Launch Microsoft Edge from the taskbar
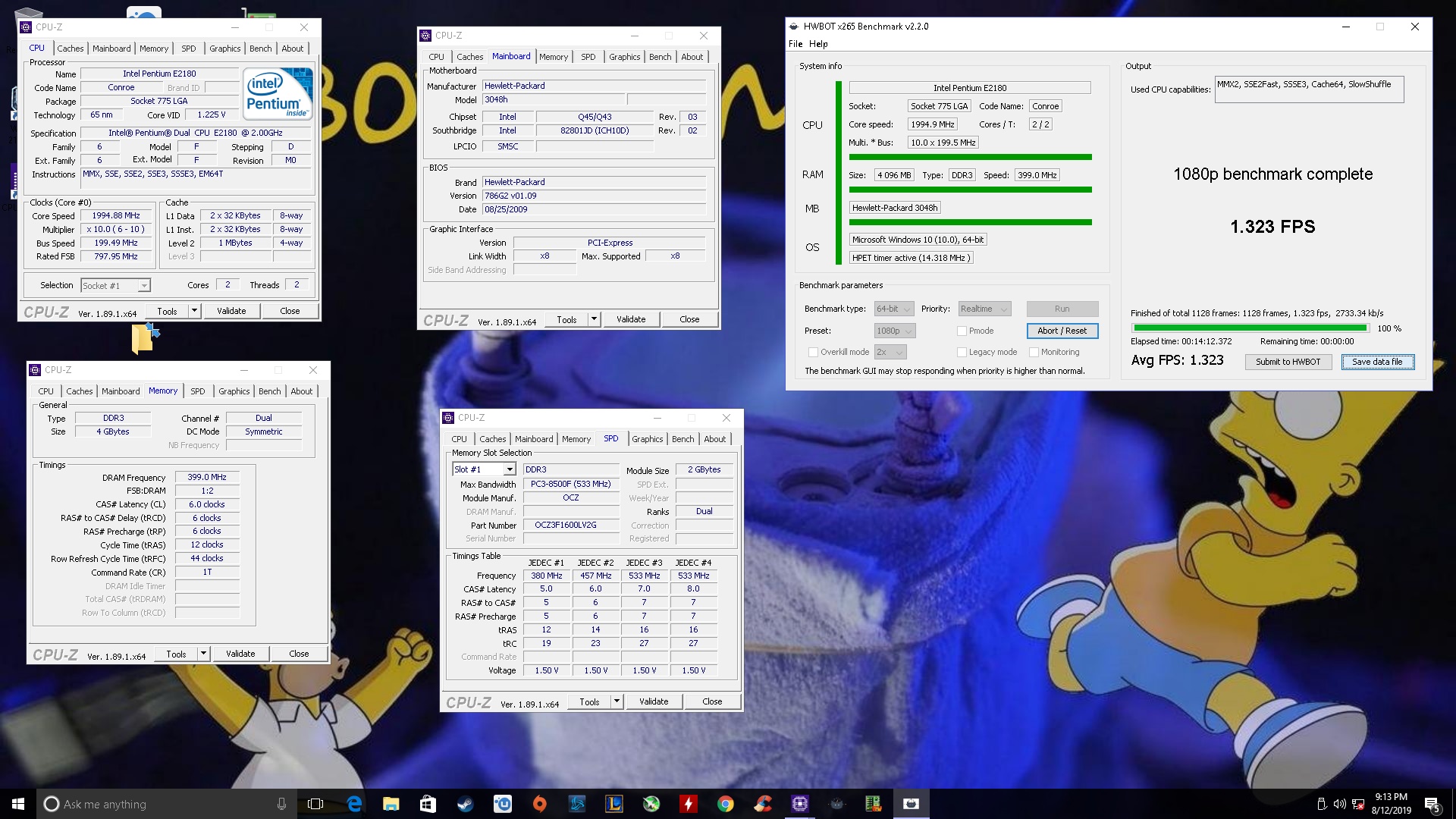The image size is (1456, 819). (354, 804)
